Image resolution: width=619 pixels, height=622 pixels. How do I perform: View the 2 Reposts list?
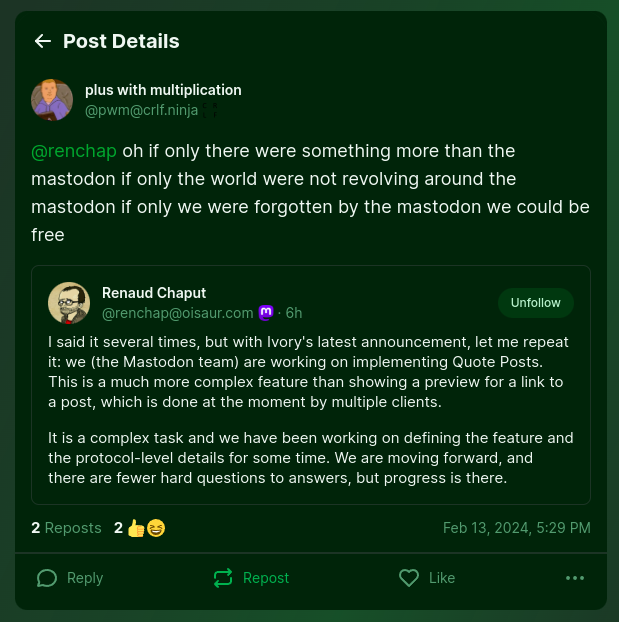pyautogui.click(x=66, y=528)
